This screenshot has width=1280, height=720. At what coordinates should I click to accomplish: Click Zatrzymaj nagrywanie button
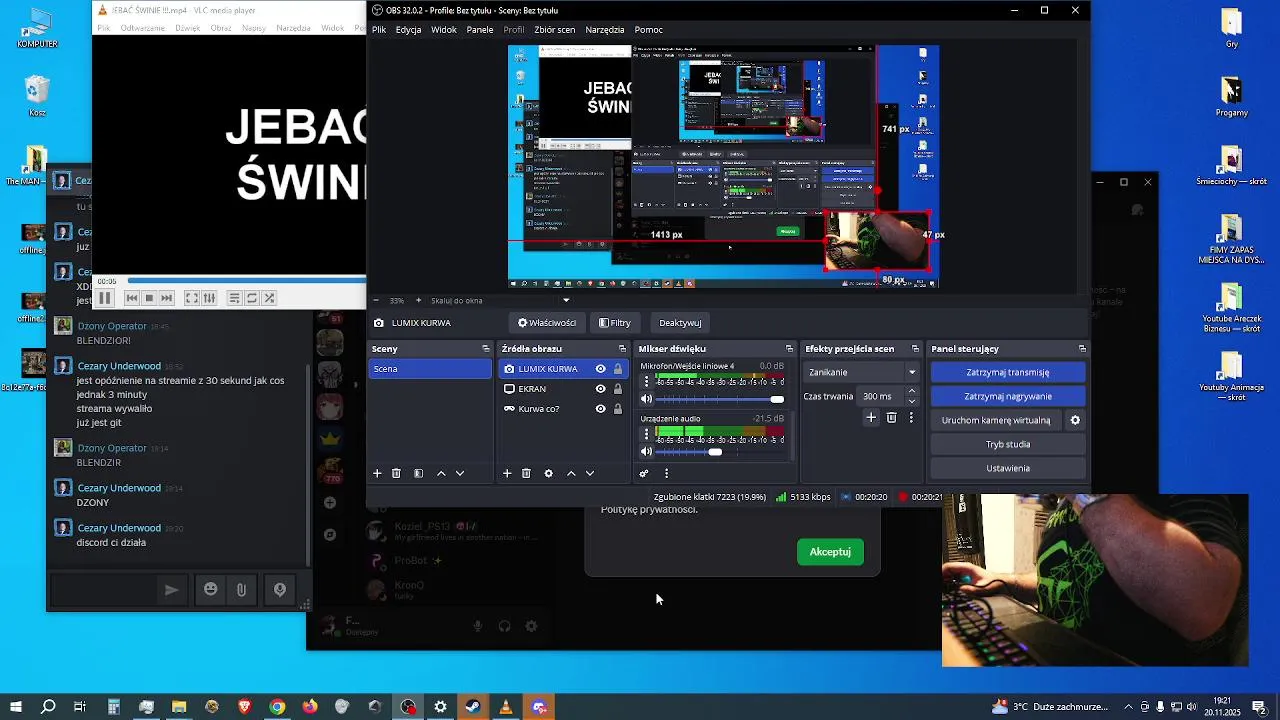coord(1008,396)
